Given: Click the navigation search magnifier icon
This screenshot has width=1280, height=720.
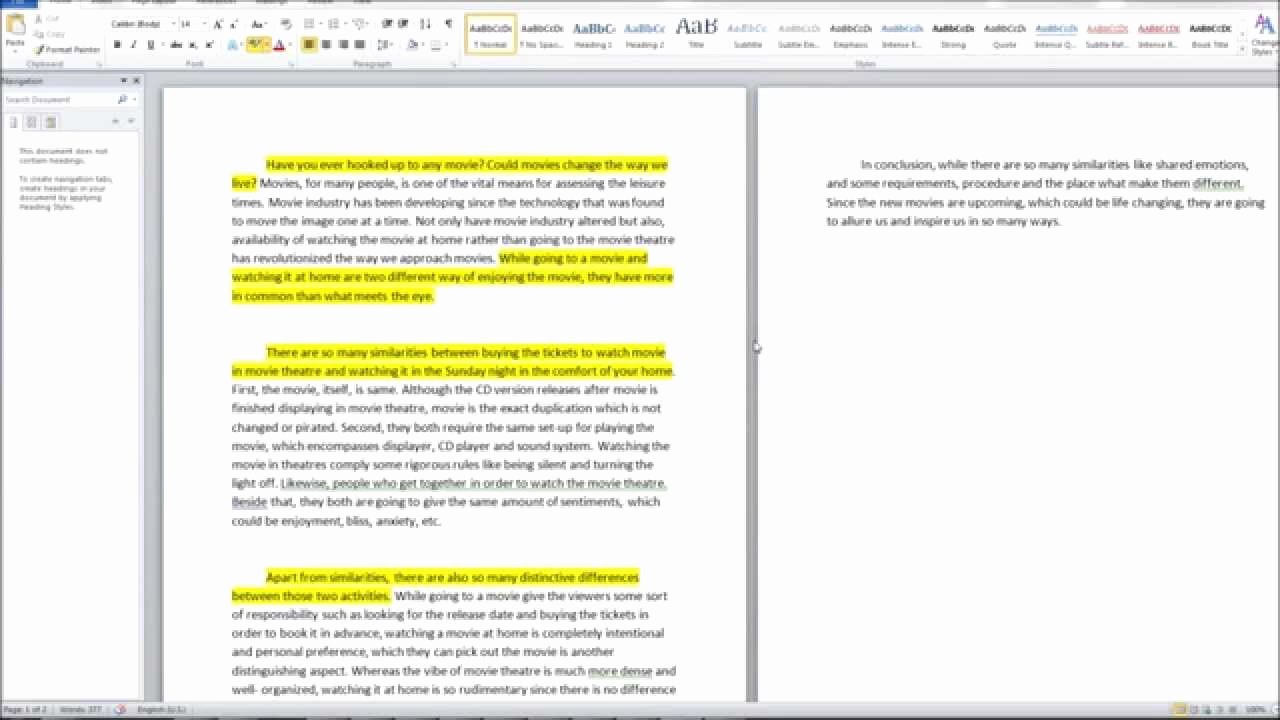Looking at the screenshot, I should (x=122, y=99).
